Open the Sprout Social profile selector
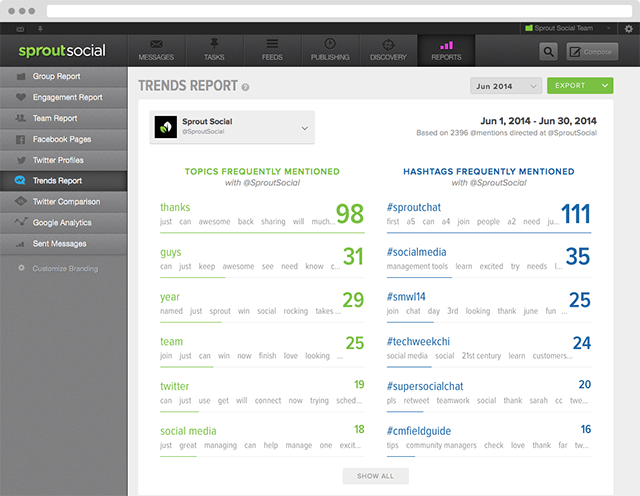640x496 pixels. (232, 127)
